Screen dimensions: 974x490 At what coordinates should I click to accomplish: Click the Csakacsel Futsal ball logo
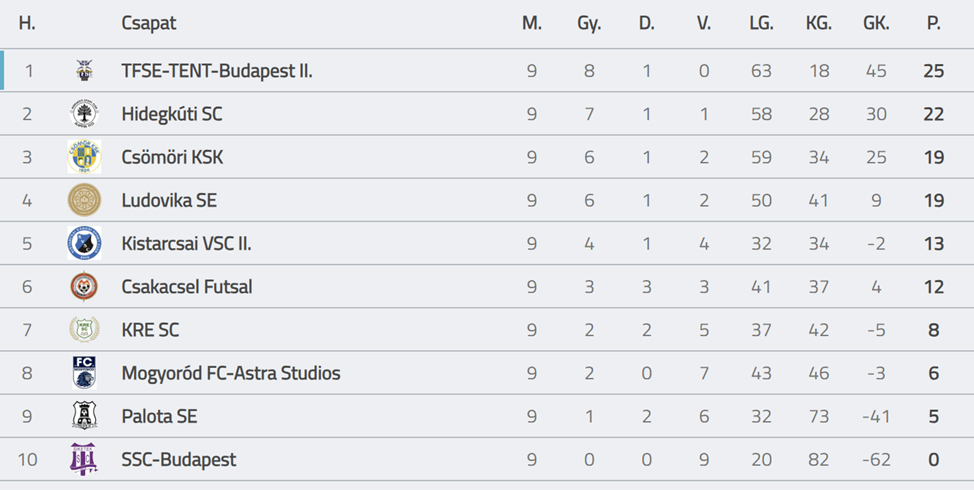[84, 287]
